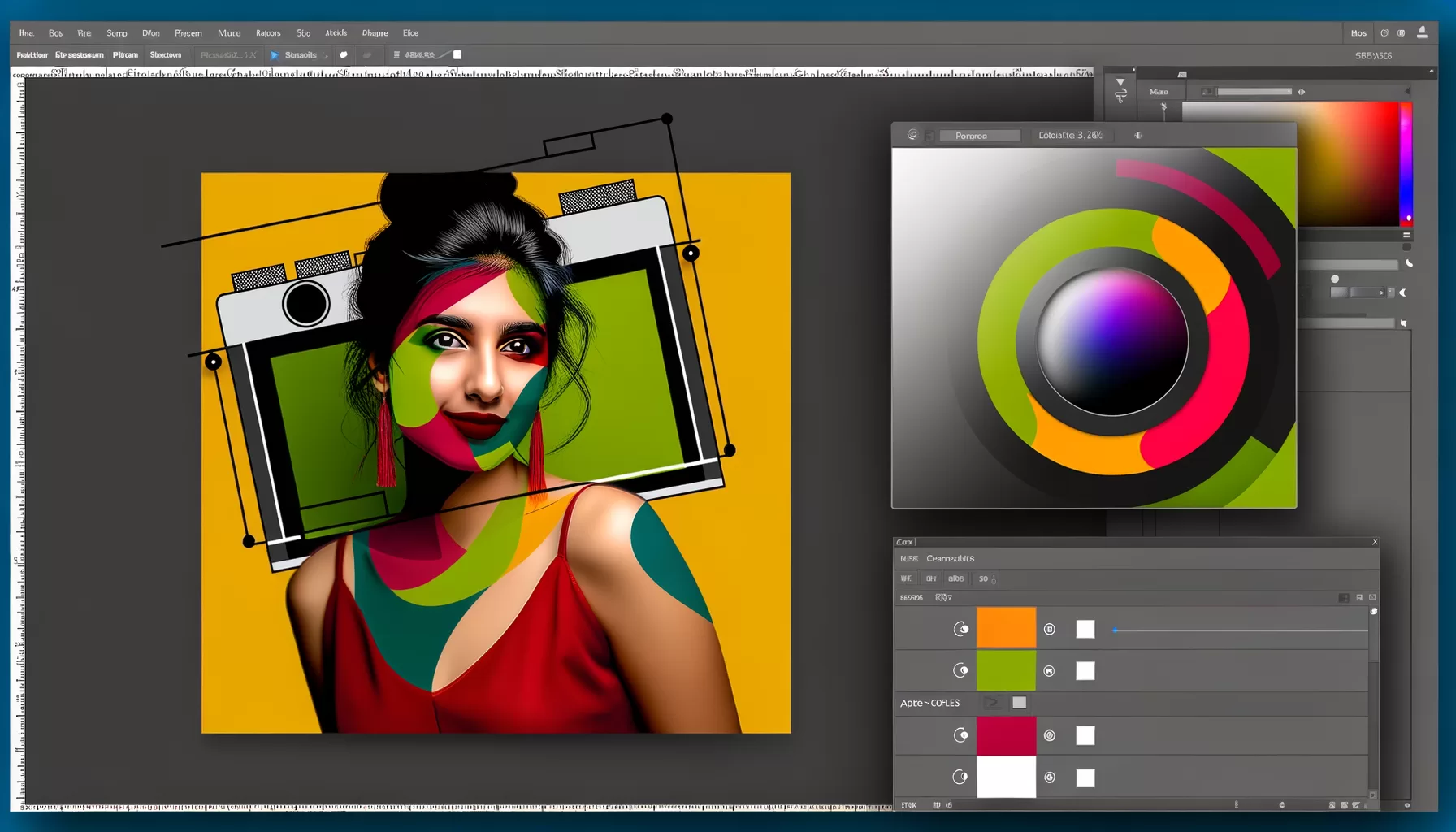Select the large white color swatch thumbnail
Image resolution: width=1456 pixels, height=832 pixels.
[x=1006, y=777]
